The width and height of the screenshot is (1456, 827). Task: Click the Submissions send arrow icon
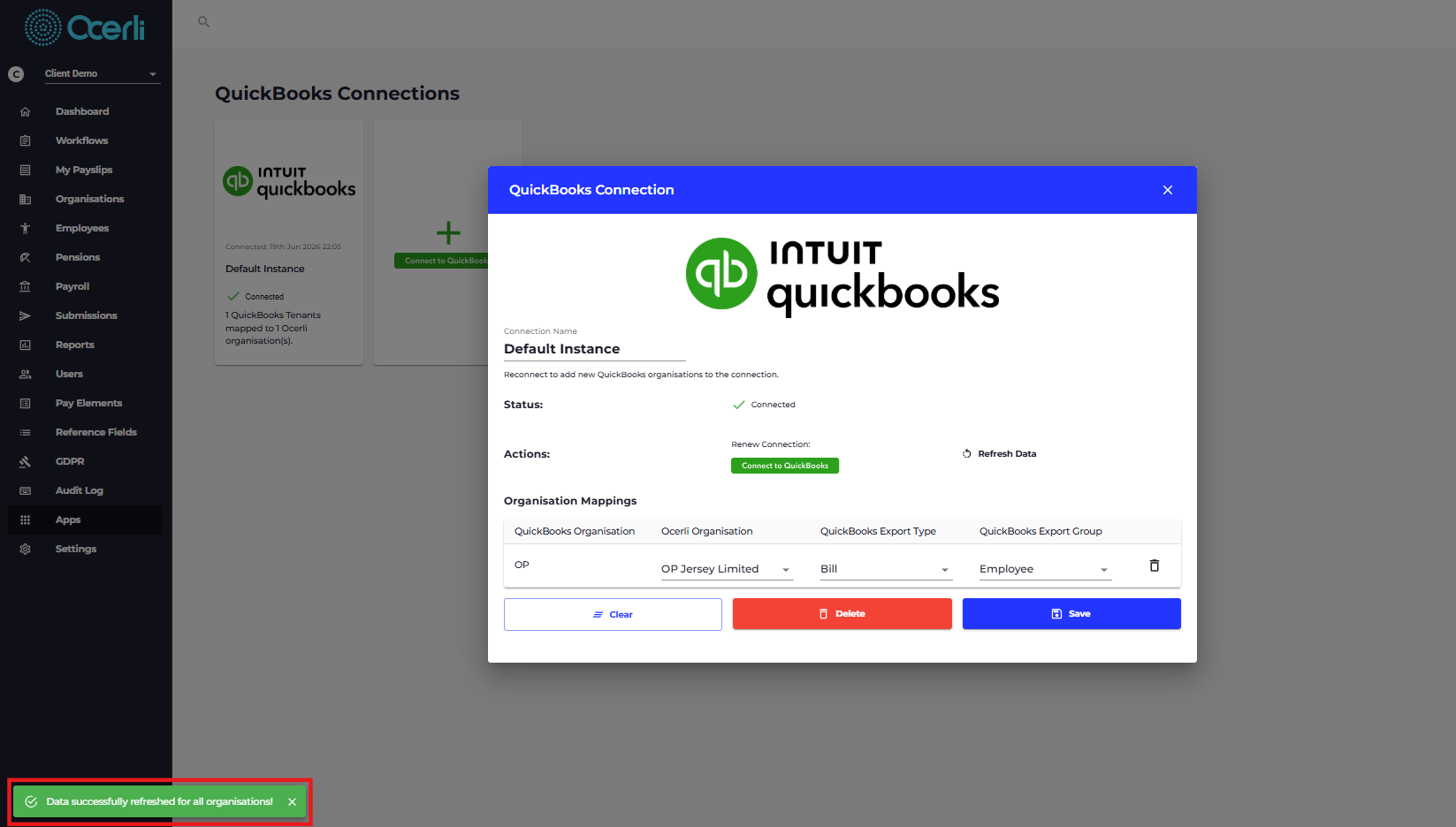pos(25,315)
